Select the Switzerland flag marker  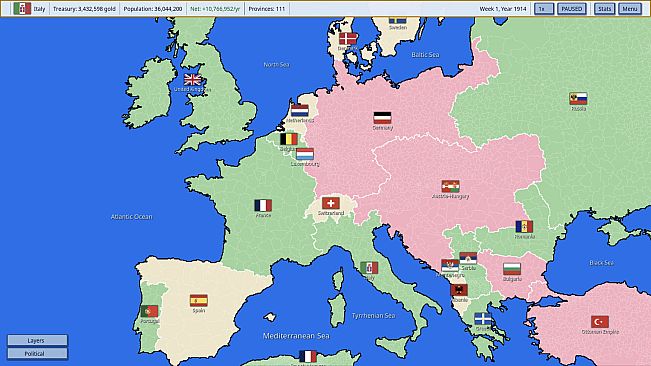(x=330, y=203)
